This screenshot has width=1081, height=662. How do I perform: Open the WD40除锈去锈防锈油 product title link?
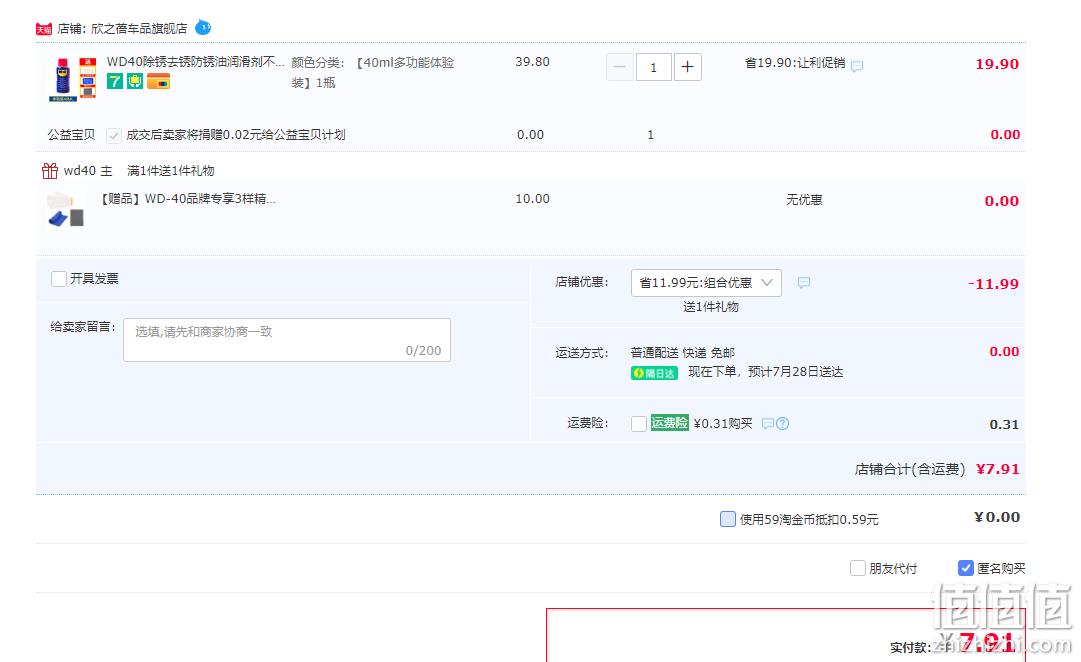click(x=195, y=61)
